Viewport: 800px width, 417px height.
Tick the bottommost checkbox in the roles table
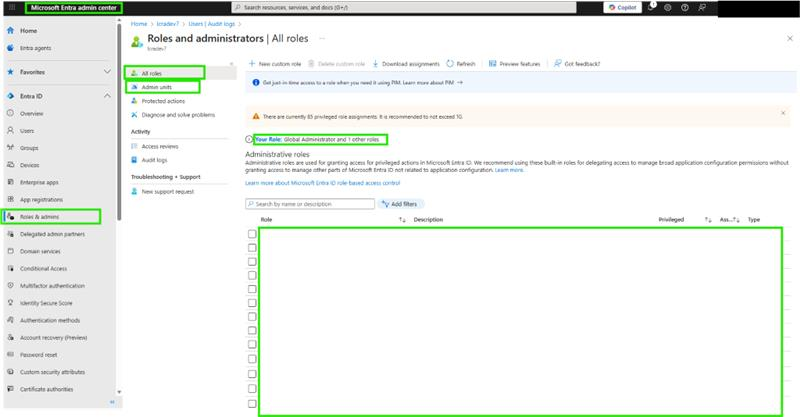pos(252,404)
